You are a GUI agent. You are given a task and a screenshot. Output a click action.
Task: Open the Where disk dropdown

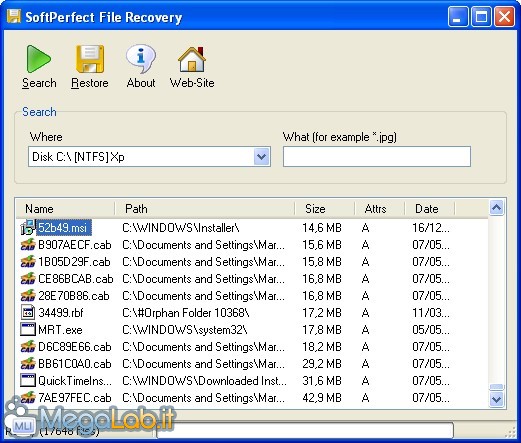[x=261, y=156]
